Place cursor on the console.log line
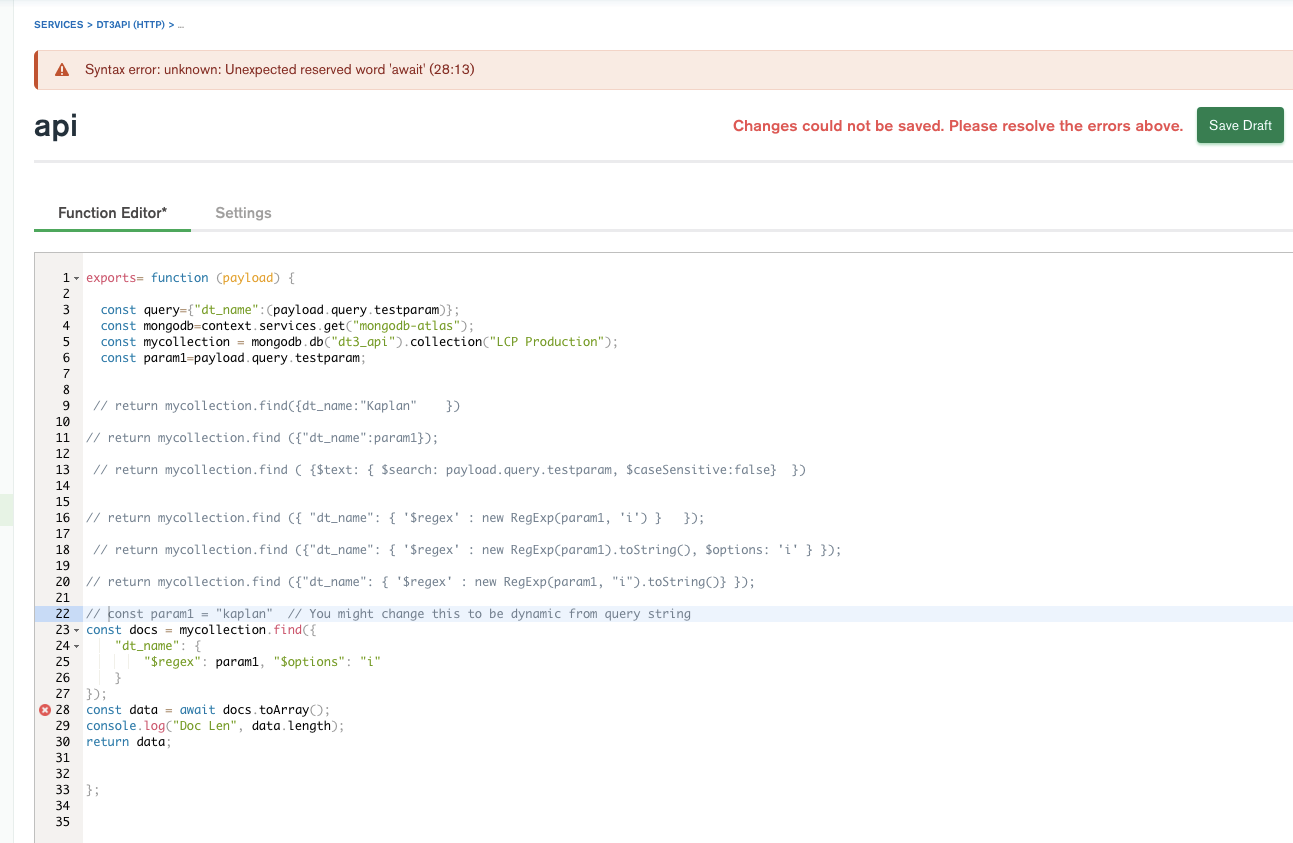 [x=214, y=726]
